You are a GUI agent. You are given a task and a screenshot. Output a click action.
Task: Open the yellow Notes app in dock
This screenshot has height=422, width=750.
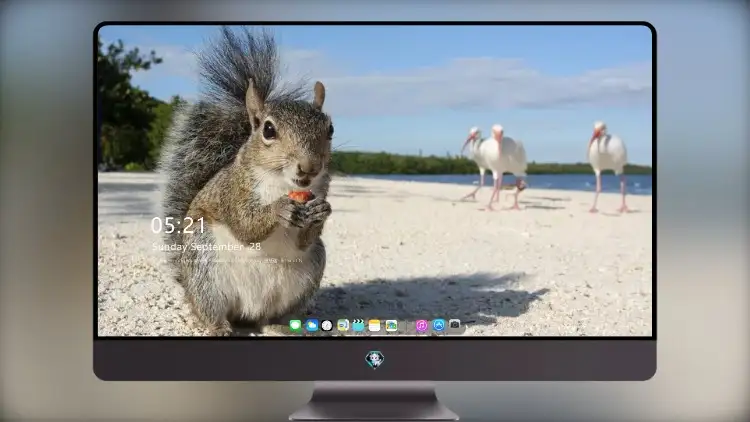point(375,326)
